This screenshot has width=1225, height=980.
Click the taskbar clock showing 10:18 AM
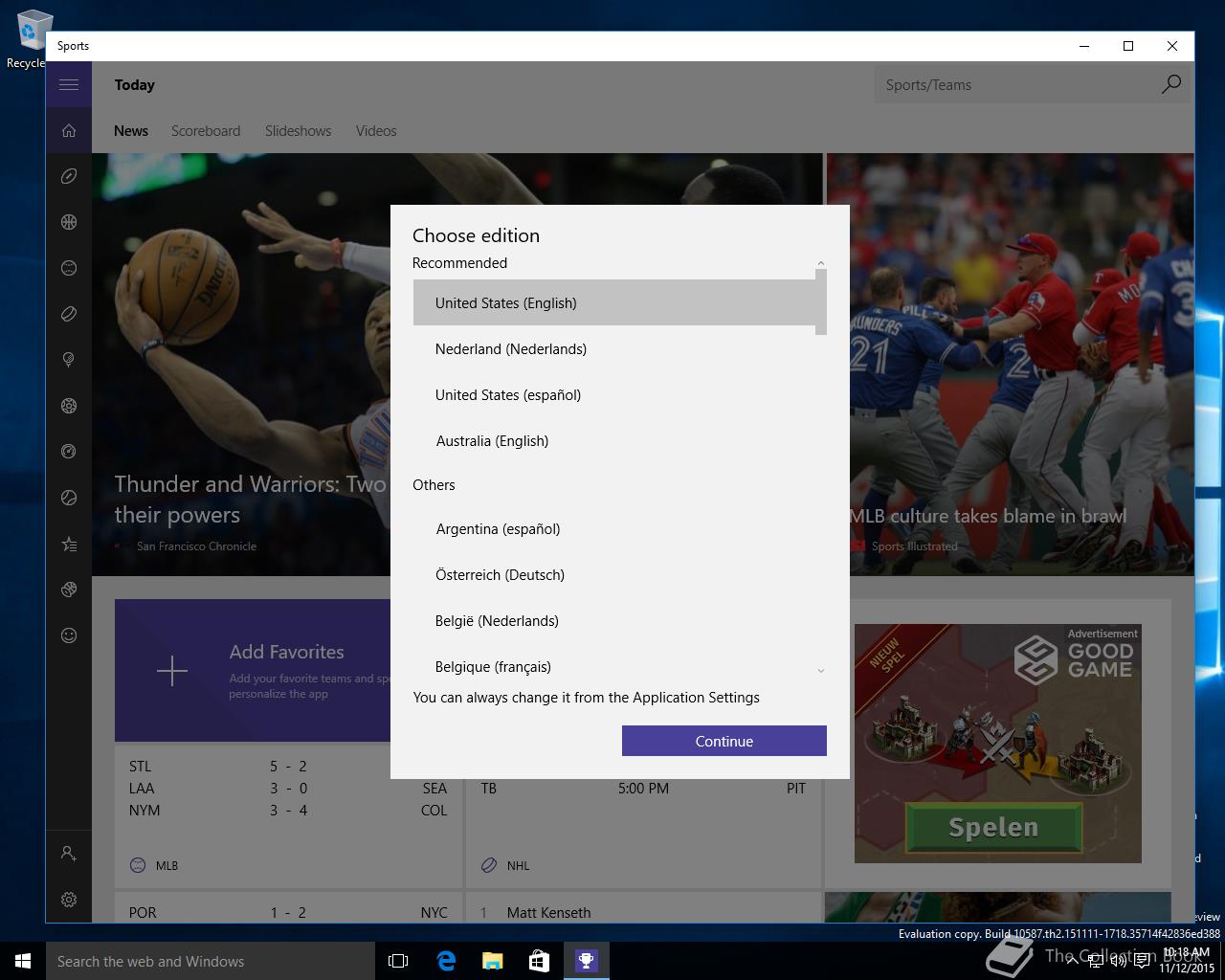1187,960
